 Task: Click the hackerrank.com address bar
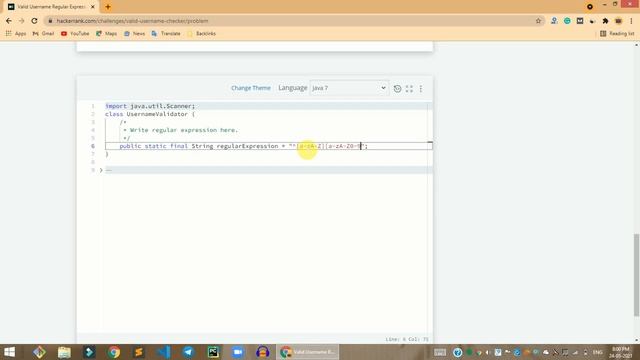[x=290, y=21]
